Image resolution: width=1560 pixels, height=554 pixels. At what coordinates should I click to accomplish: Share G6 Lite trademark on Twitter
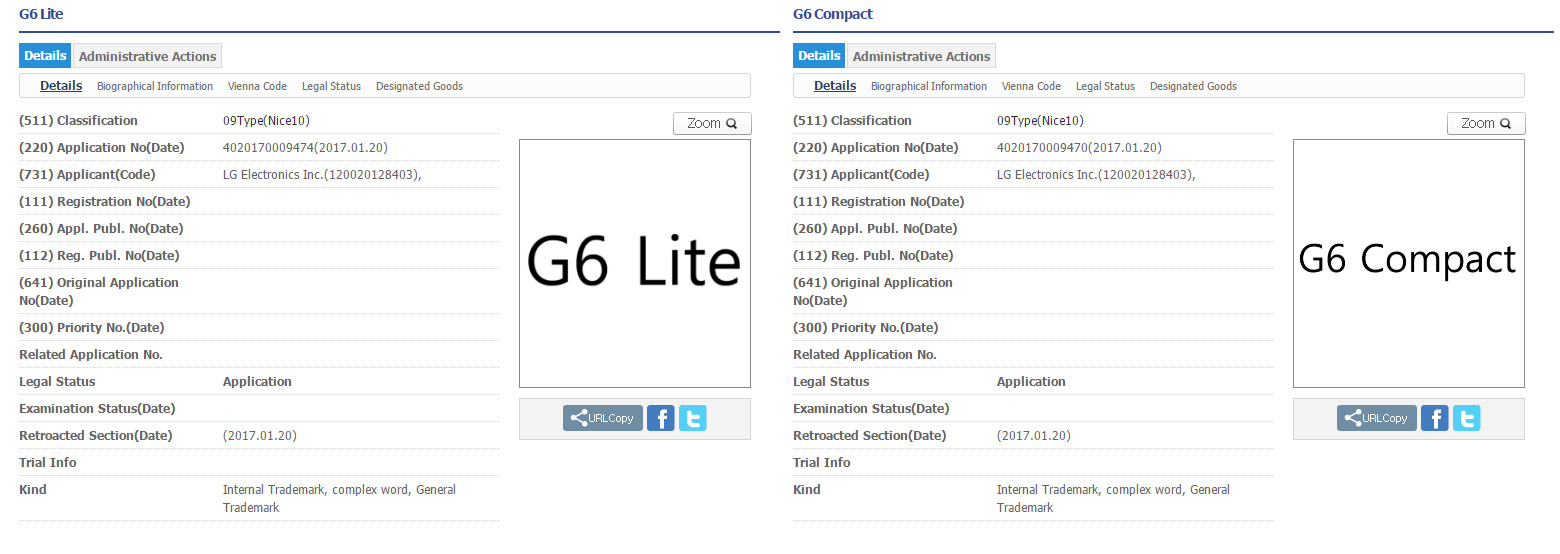(x=692, y=418)
